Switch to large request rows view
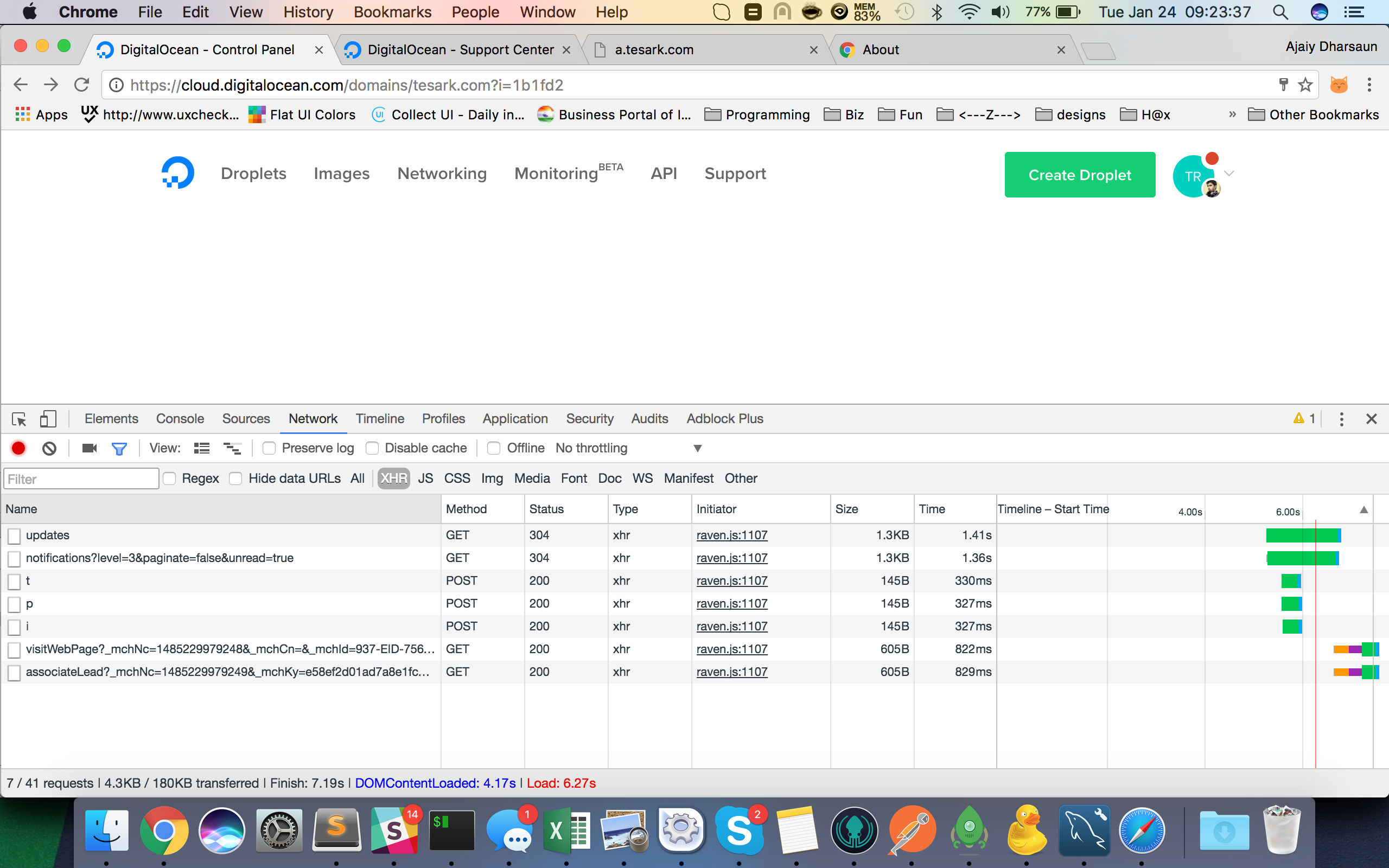1389x868 pixels. [201, 448]
